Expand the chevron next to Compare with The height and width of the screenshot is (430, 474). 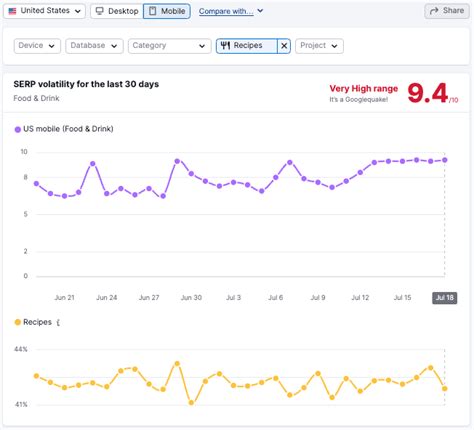260,11
